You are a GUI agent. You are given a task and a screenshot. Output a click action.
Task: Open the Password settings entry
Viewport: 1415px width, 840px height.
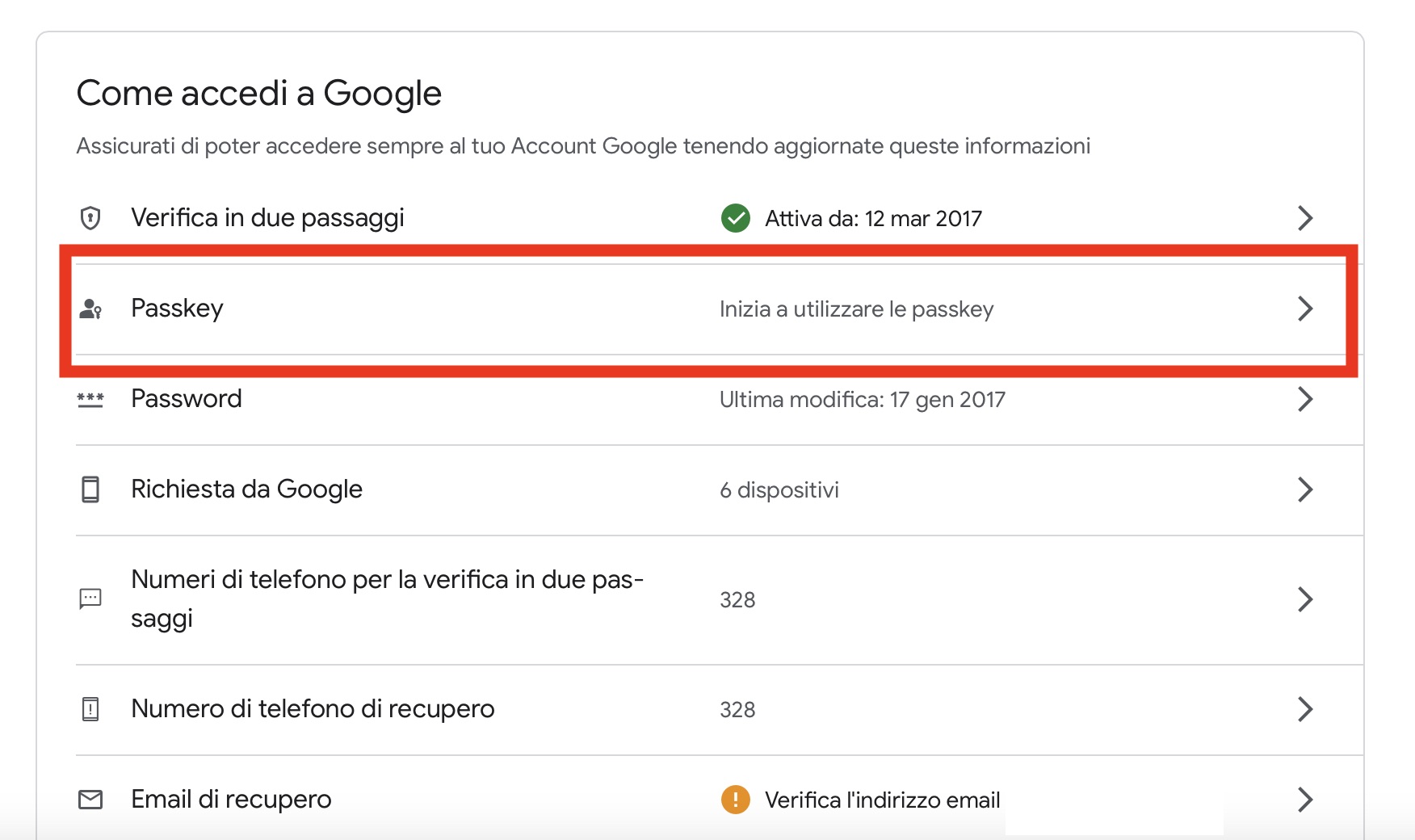pos(187,399)
